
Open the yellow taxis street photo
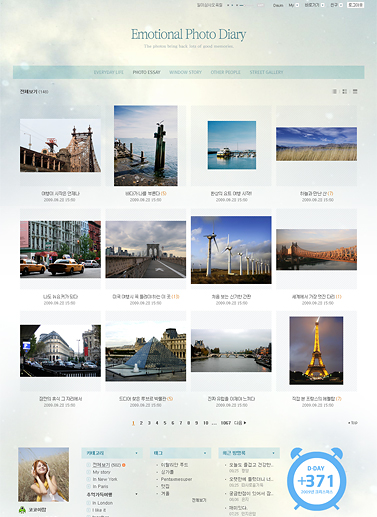tap(60, 249)
